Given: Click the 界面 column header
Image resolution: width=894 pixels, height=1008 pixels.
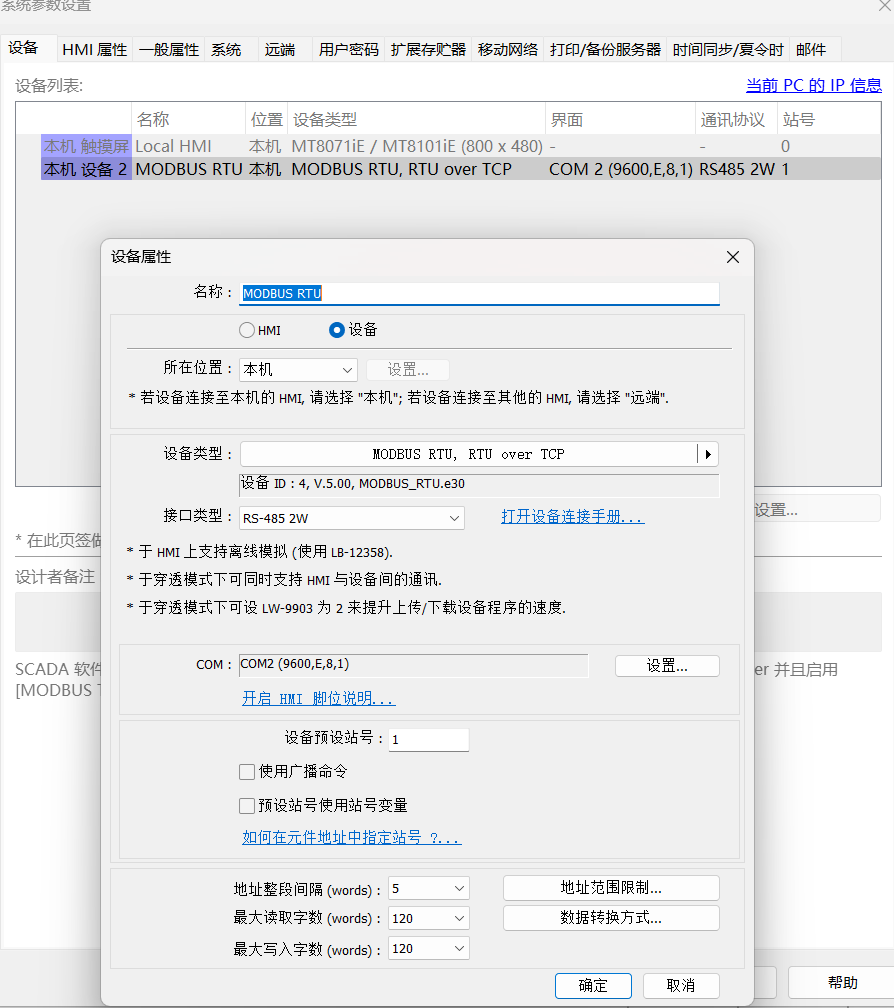Looking at the screenshot, I should click(620, 120).
